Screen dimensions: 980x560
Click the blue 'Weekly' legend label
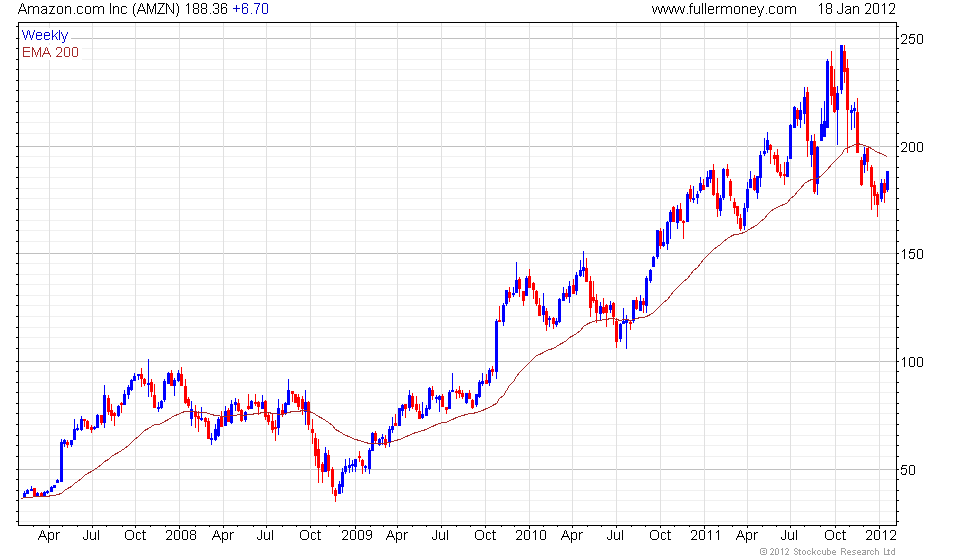point(45,36)
